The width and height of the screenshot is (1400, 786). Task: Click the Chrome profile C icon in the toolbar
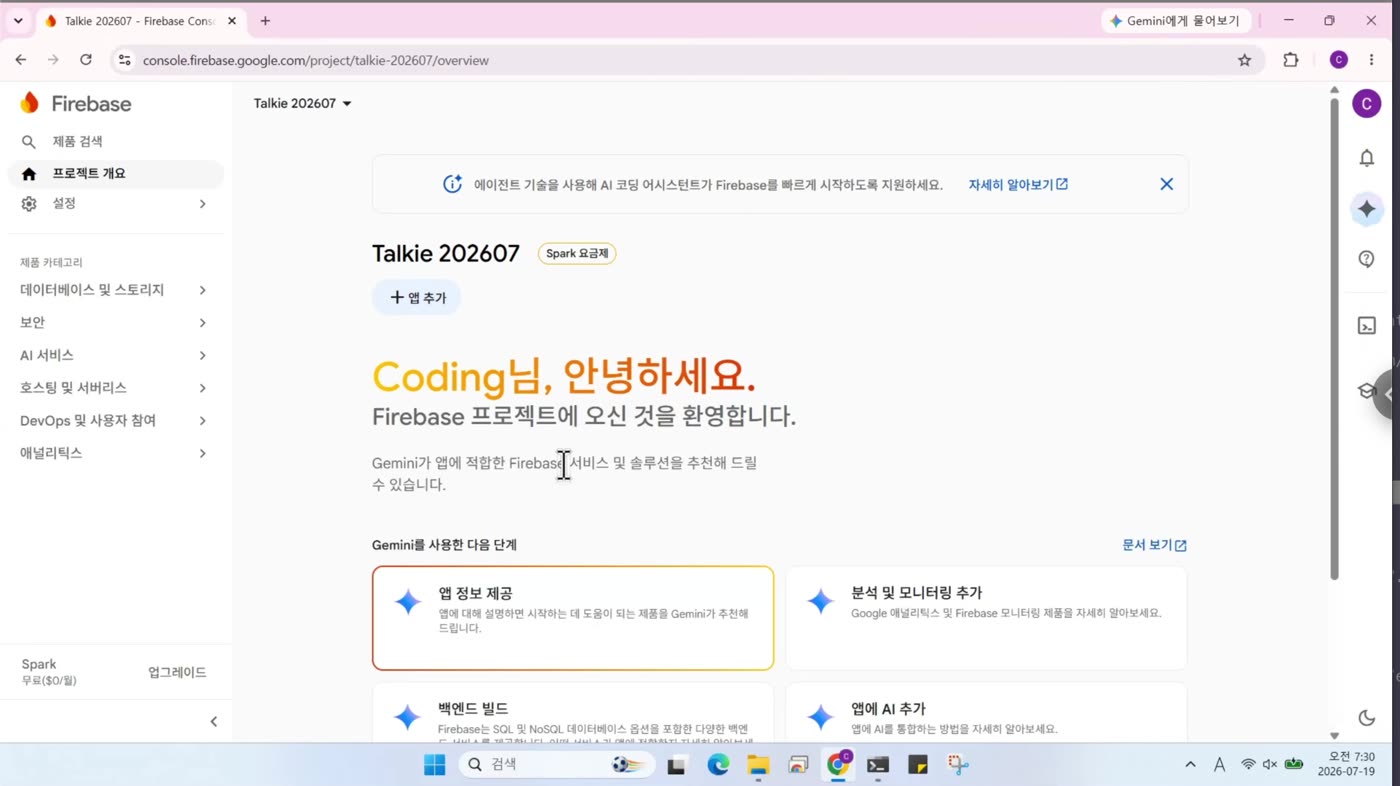1339,60
